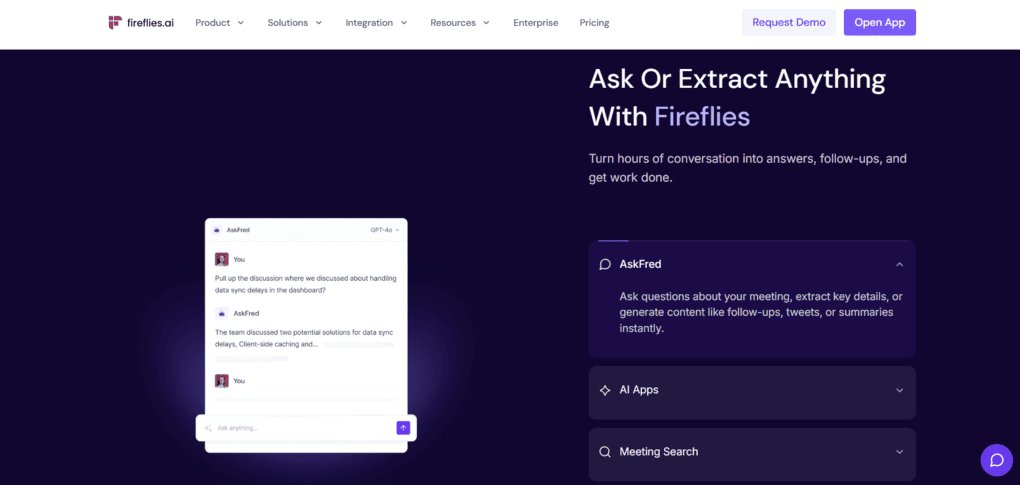The image size is (1020, 485).
Task: Expand the Meeting Search accordion section
Action: 899,452
